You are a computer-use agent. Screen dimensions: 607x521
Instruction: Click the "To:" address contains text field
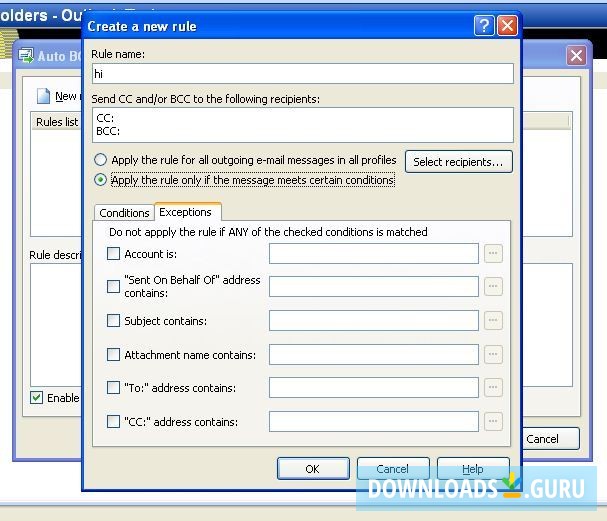click(374, 387)
